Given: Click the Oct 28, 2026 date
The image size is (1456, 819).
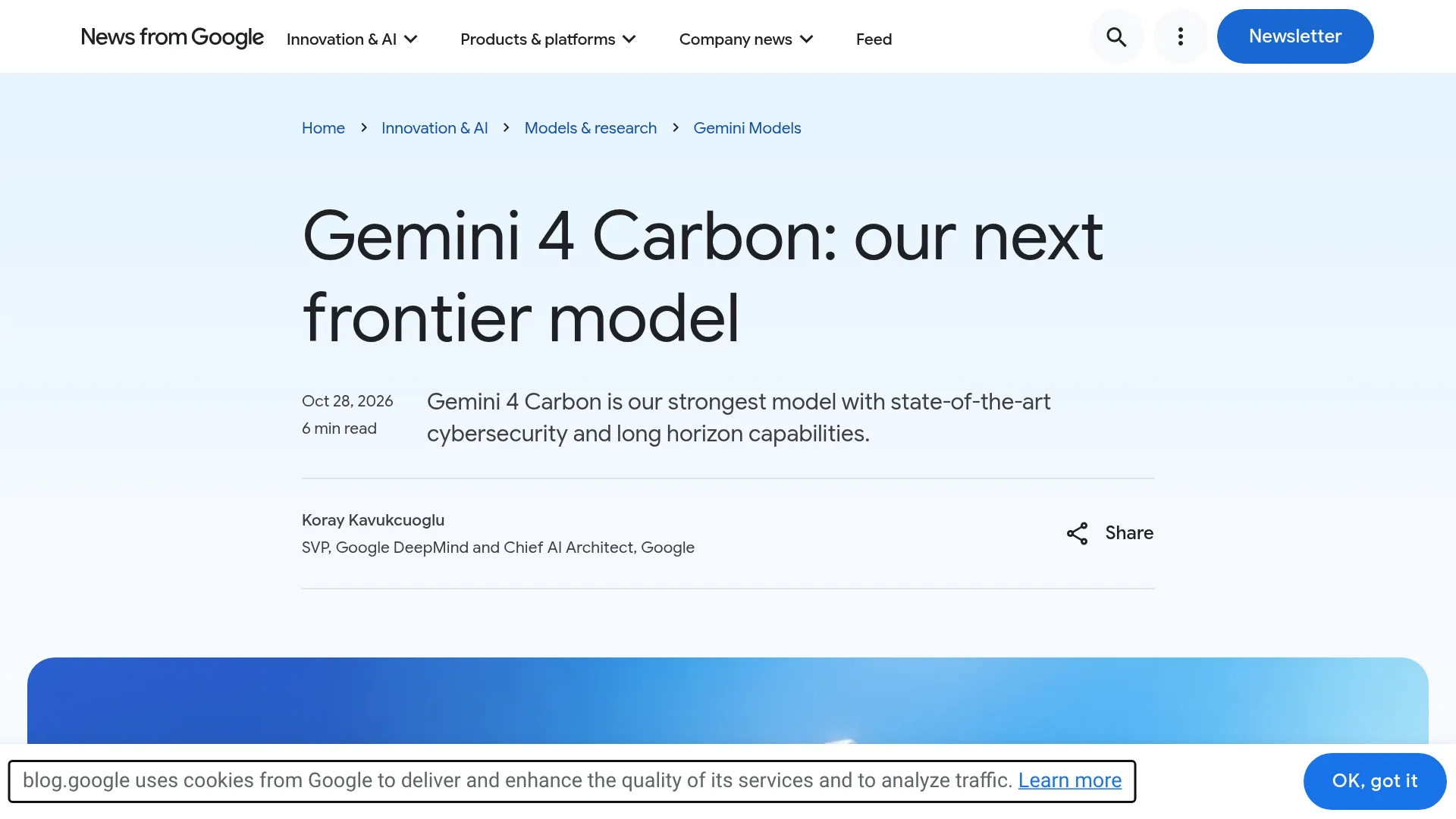Looking at the screenshot, I should [x=347, y=401].
